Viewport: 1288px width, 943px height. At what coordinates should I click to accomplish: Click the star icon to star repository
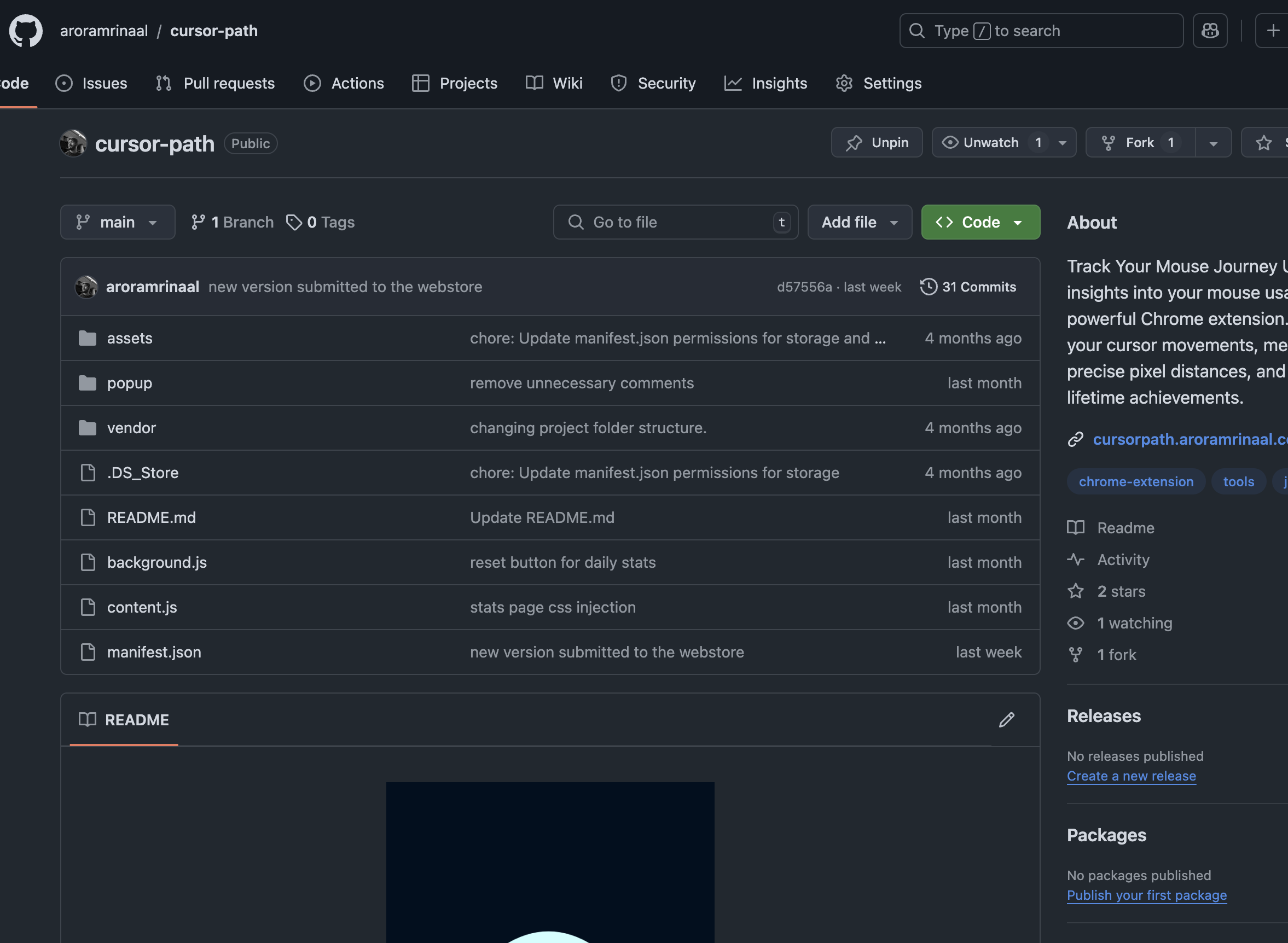pyautogui.click(x=1264, y=143)
